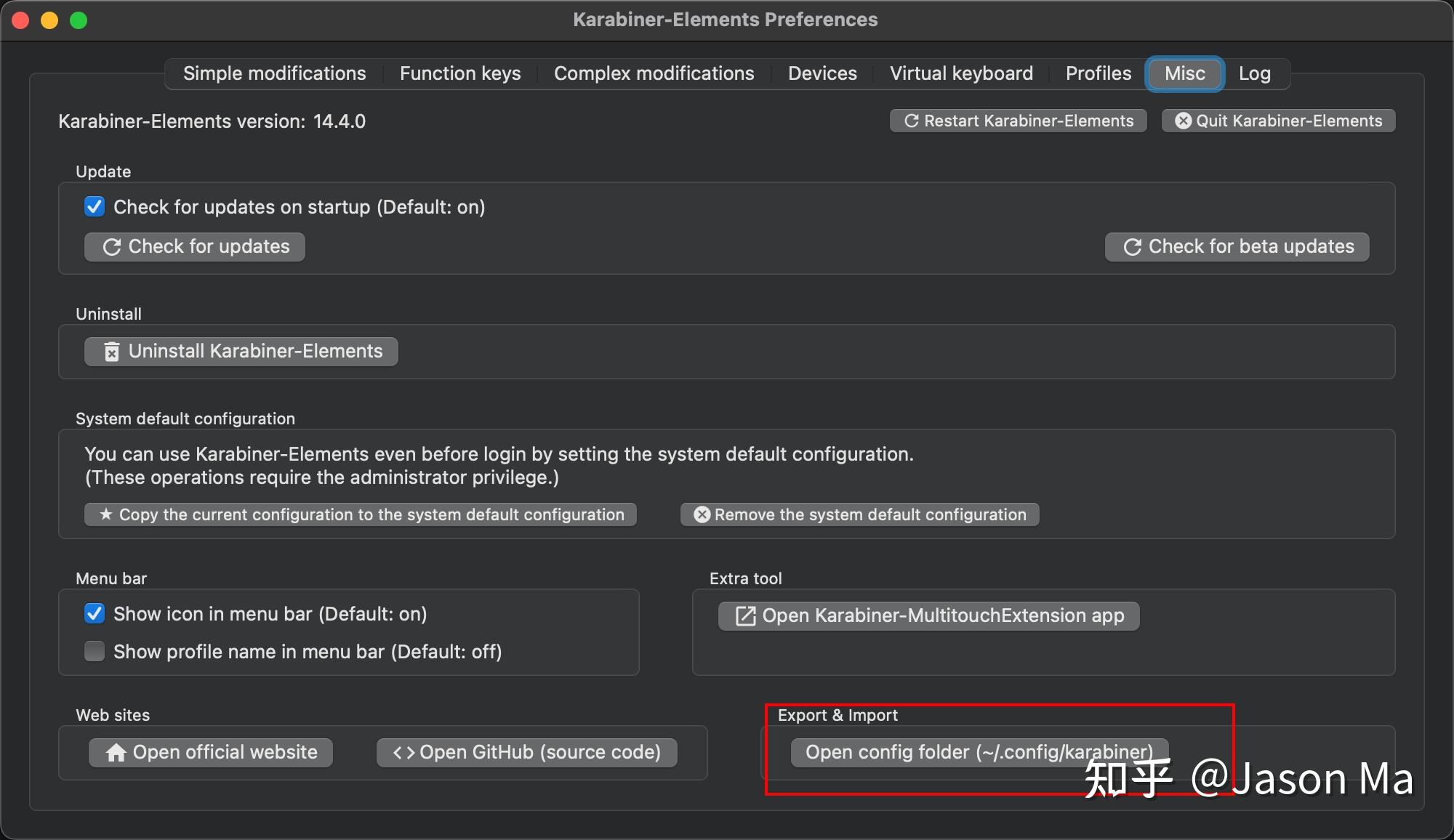Uncheck Show icon in menu bar

click(95, 614)
